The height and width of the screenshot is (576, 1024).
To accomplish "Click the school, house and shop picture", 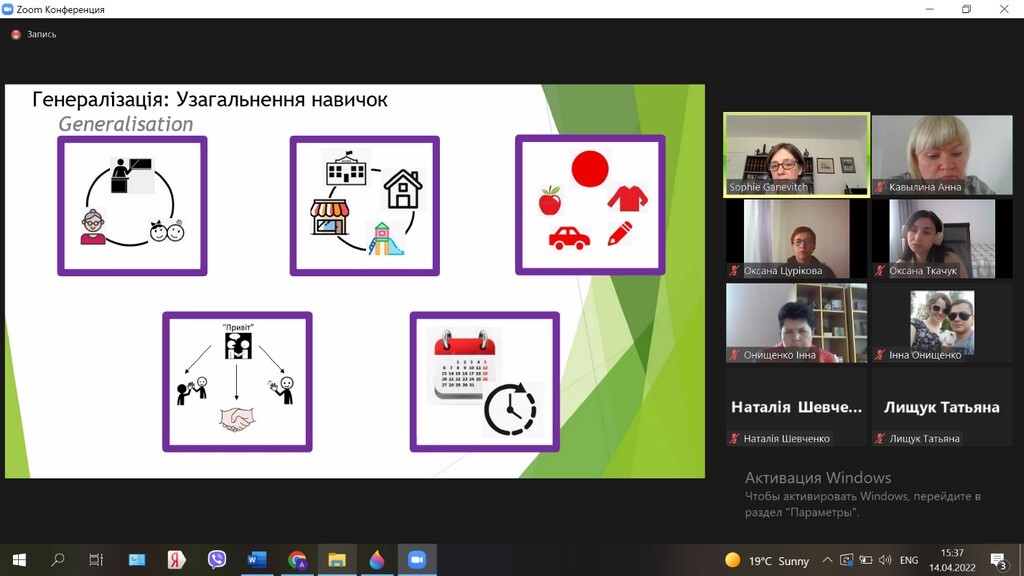I will pos(364,206).
